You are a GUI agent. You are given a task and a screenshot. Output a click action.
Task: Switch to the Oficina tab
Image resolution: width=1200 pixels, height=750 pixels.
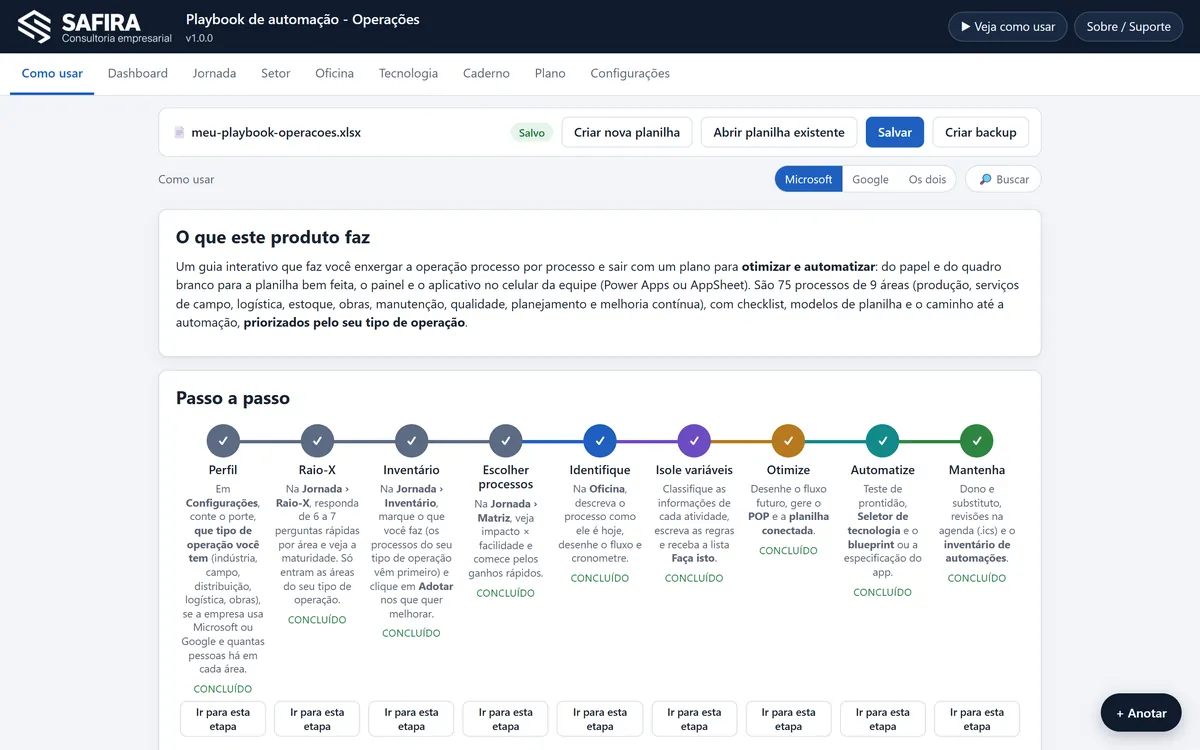[334, 73]
